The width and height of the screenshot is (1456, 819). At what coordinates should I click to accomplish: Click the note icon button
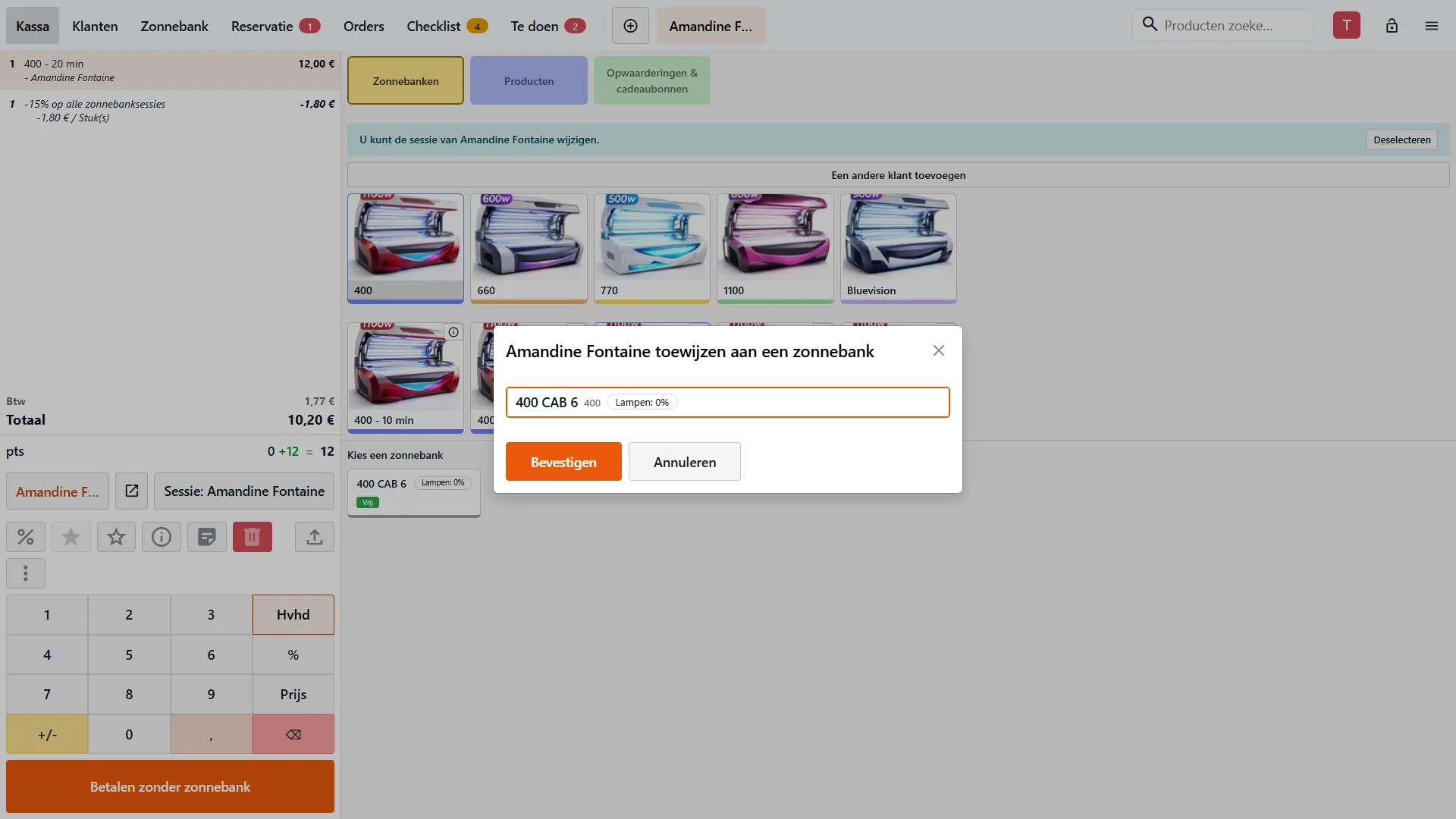(206, 537)
